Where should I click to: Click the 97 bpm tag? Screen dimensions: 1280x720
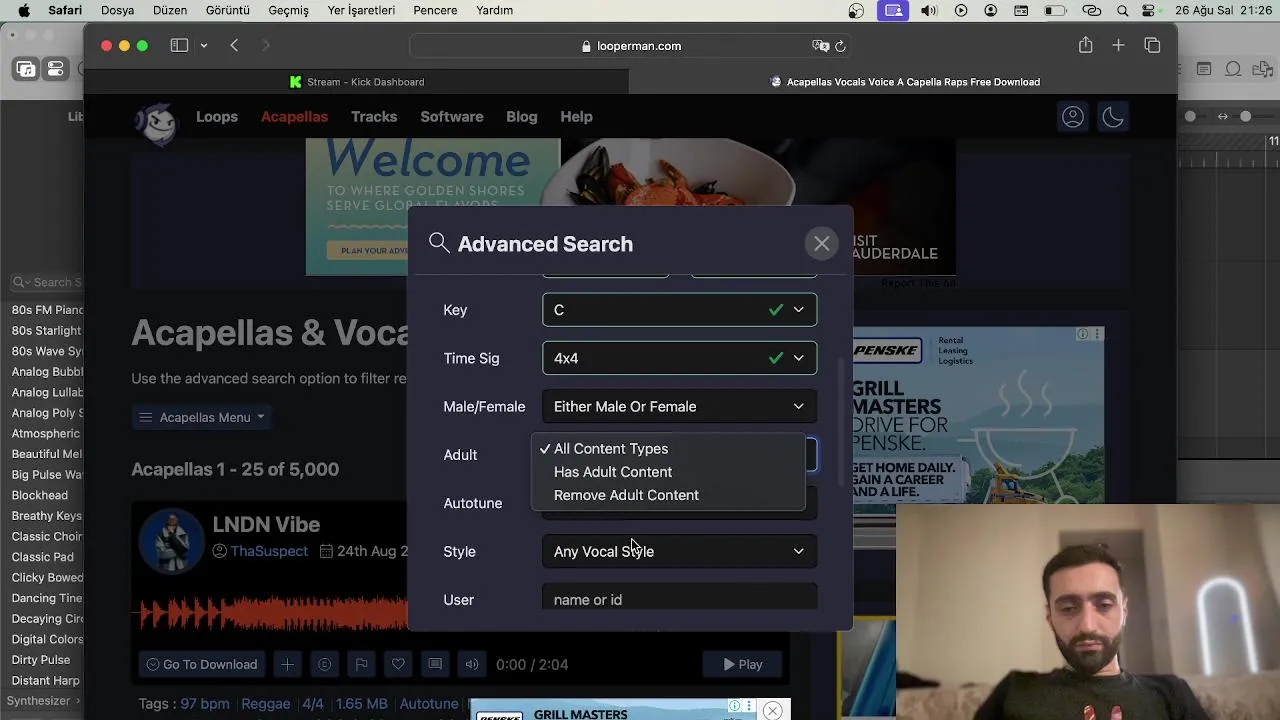(x=205, y=704)
